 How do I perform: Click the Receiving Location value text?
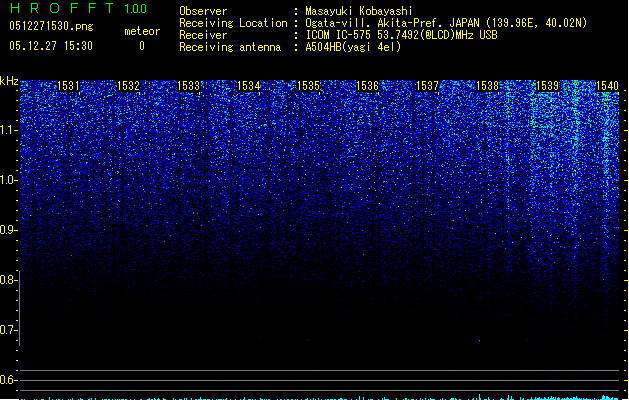click(x=446, y=23)
